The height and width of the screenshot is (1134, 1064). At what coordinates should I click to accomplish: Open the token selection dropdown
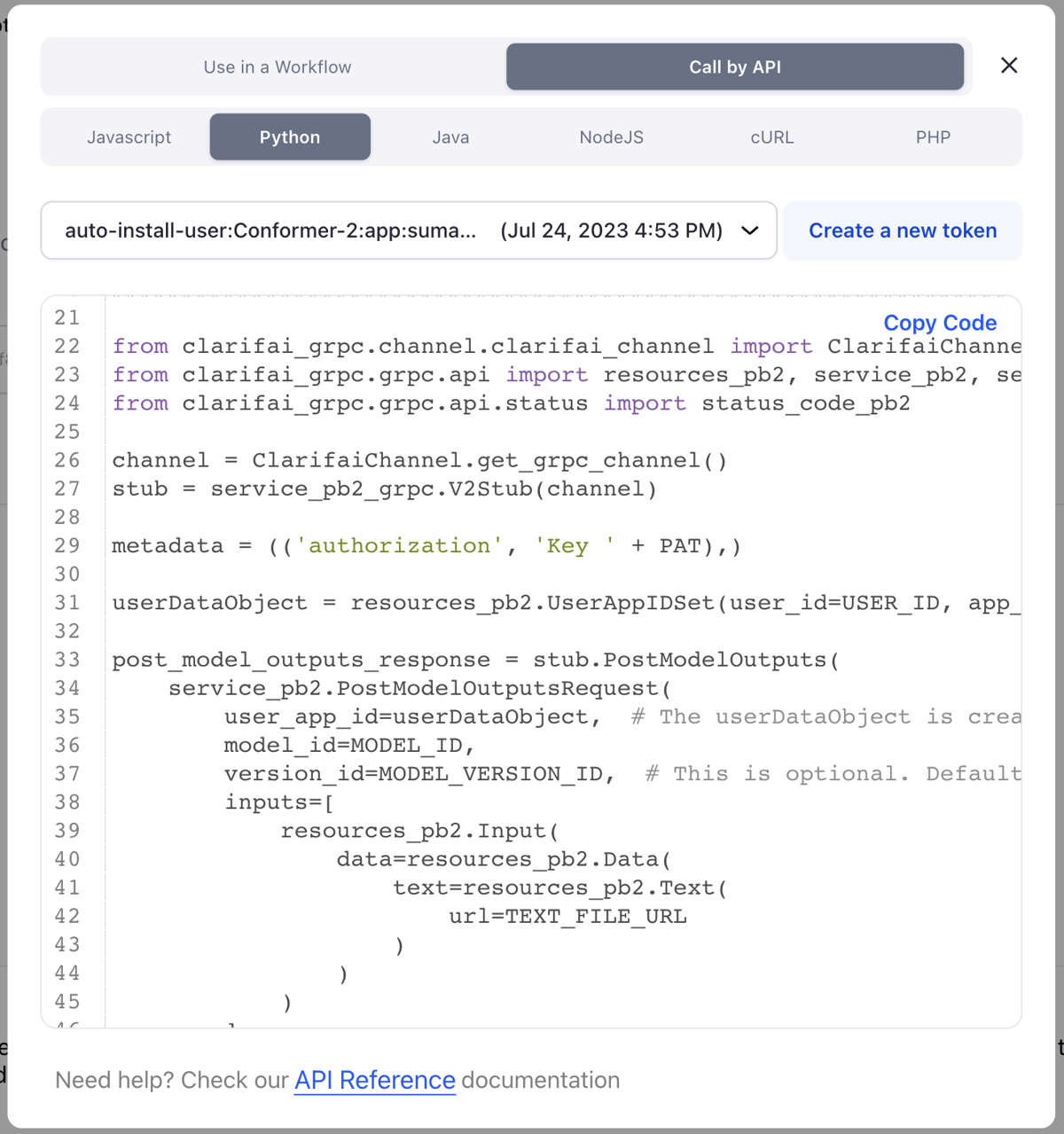tap(408, 231)
